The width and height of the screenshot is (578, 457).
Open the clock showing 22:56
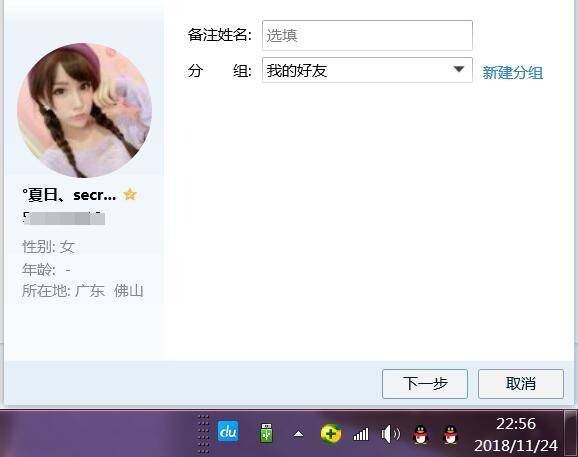(516, 435)
